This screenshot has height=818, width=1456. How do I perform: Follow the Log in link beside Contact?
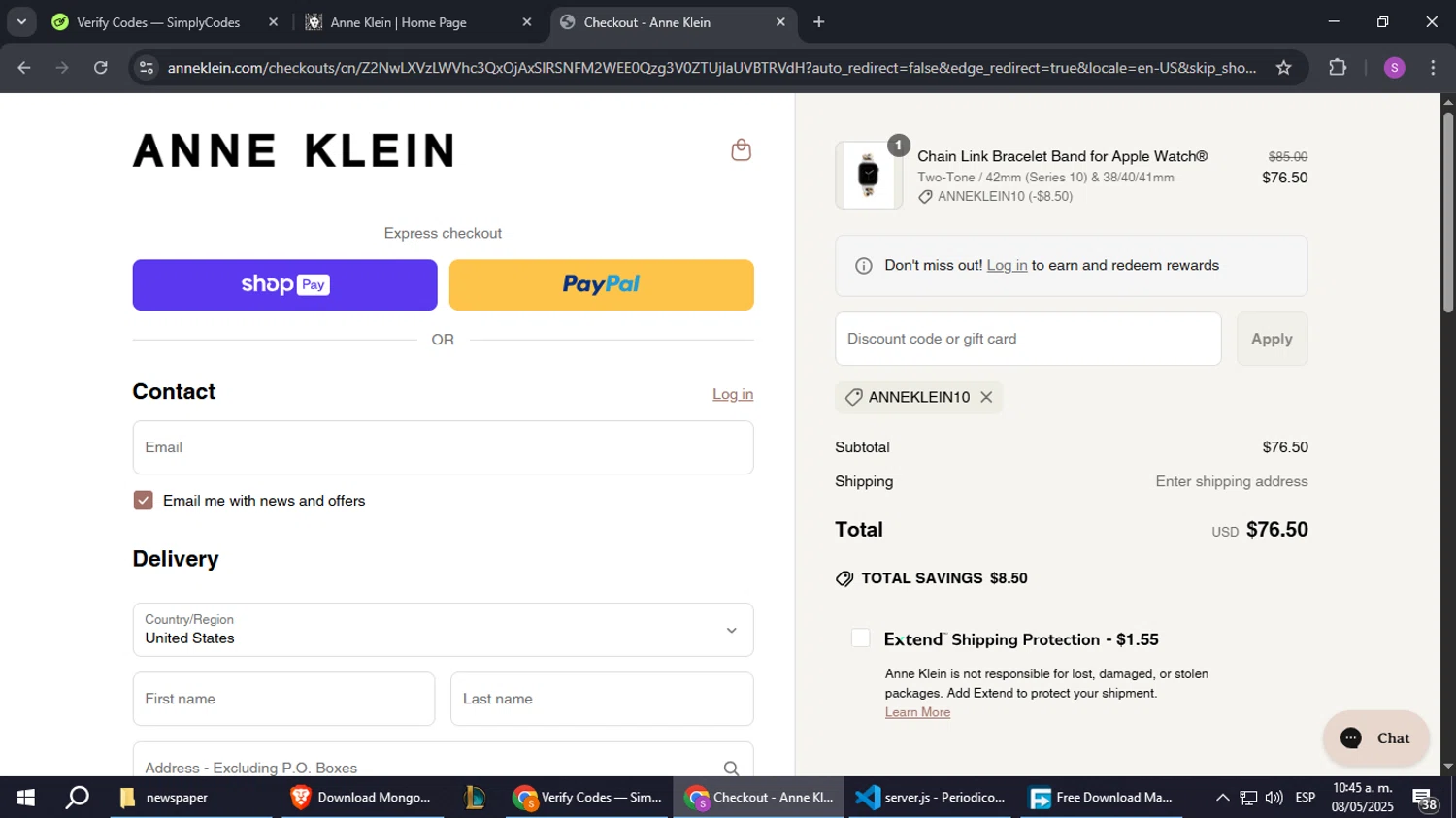(x=733, y=394)
